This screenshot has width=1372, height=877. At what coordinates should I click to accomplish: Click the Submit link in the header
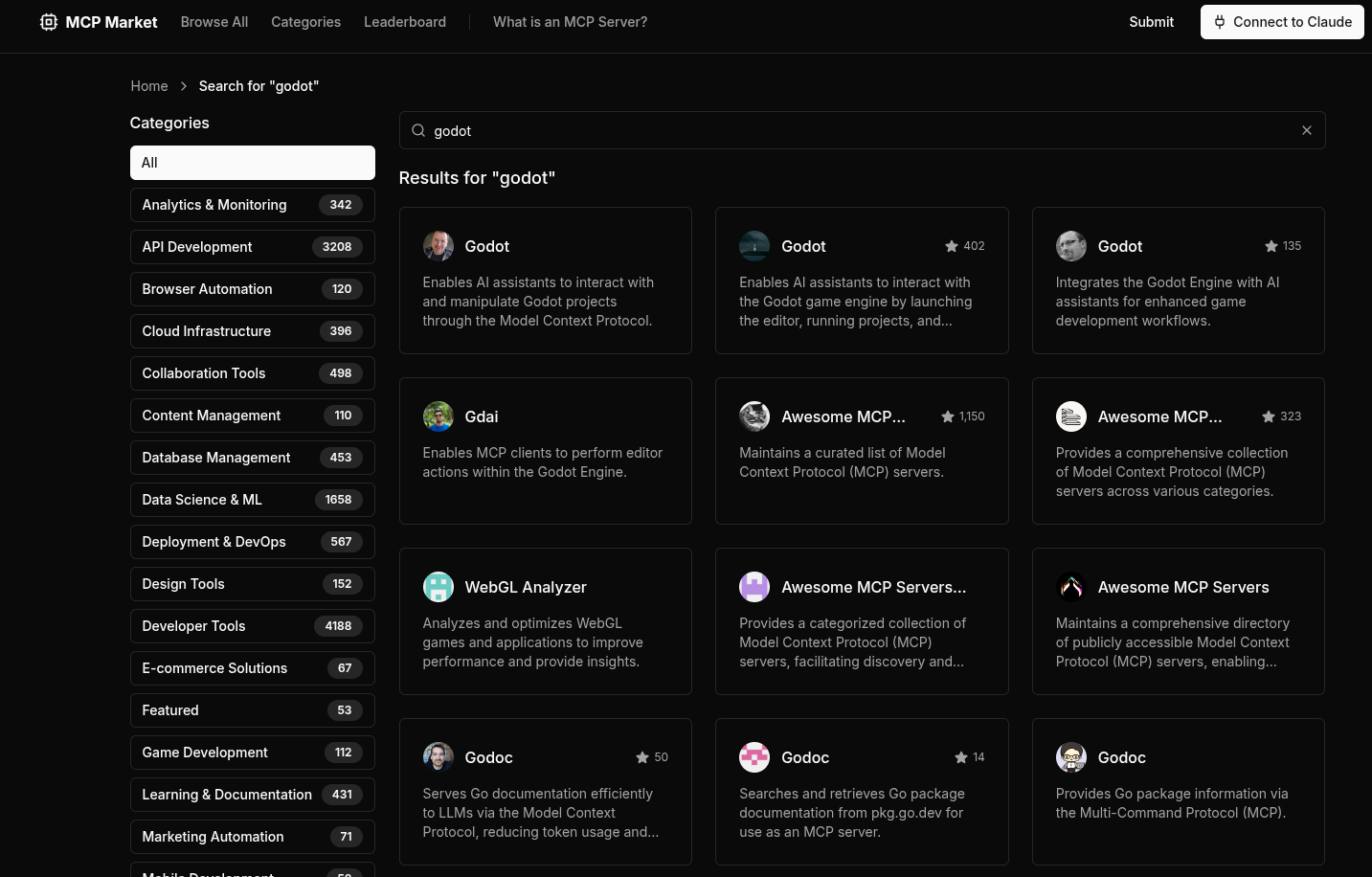1151,22
